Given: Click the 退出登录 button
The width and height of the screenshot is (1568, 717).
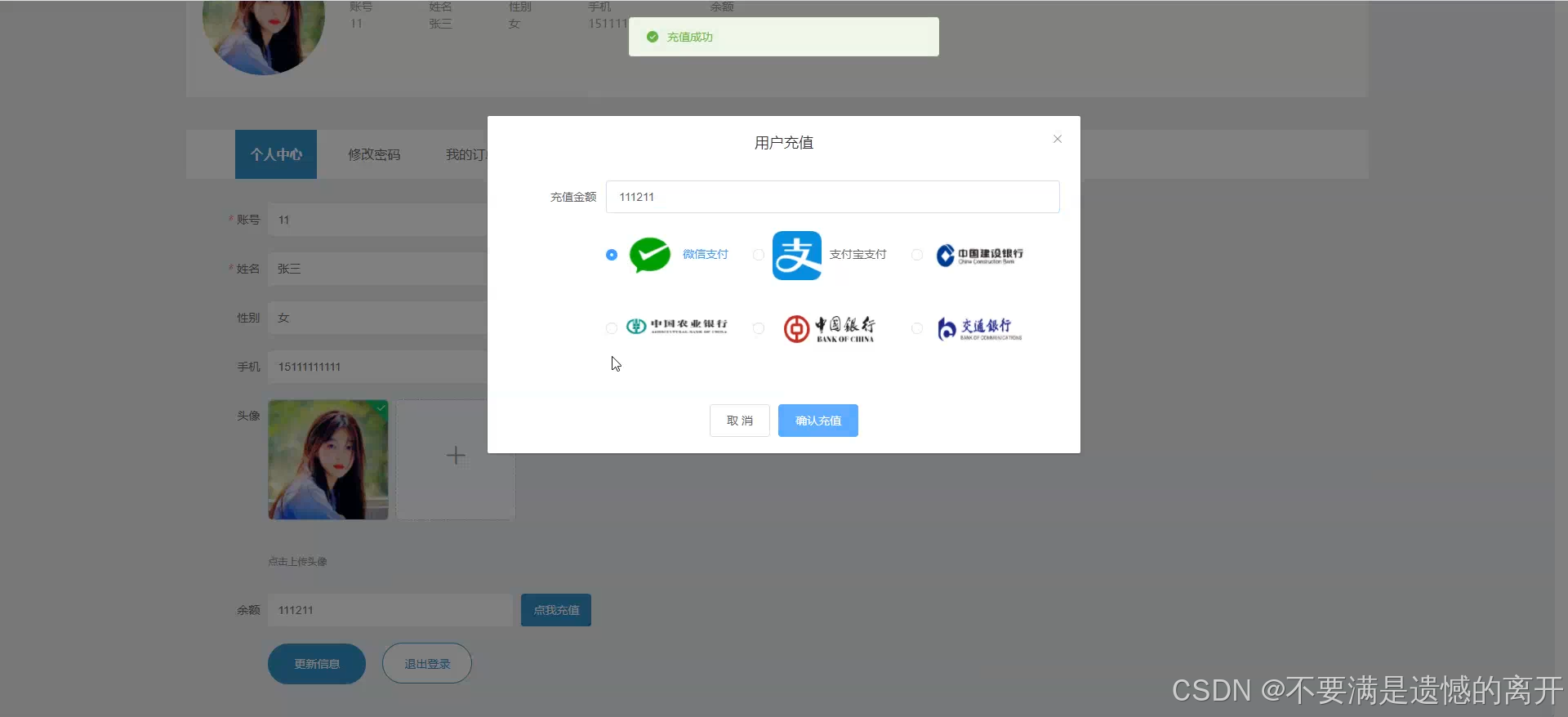Looking at the screenshot, I should [x=427, y=664].
